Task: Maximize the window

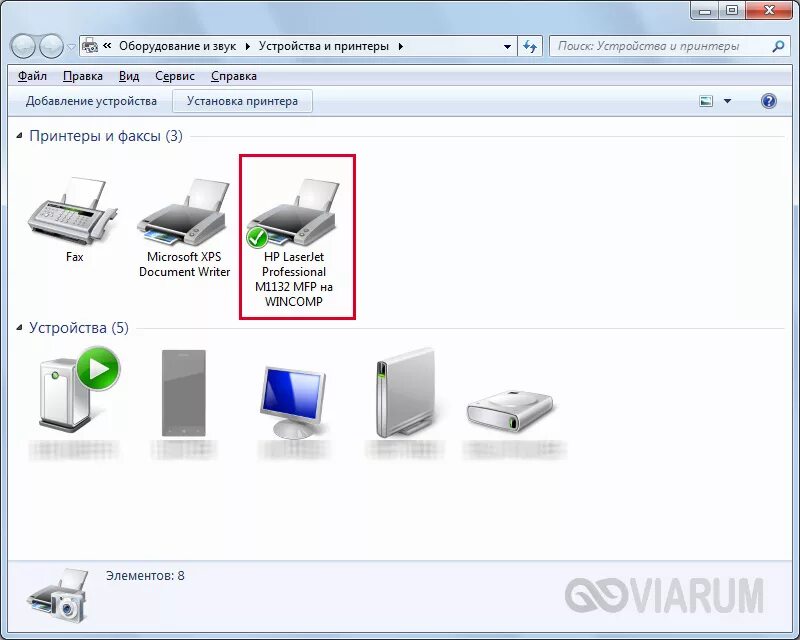Action: [x=732, y=10]
